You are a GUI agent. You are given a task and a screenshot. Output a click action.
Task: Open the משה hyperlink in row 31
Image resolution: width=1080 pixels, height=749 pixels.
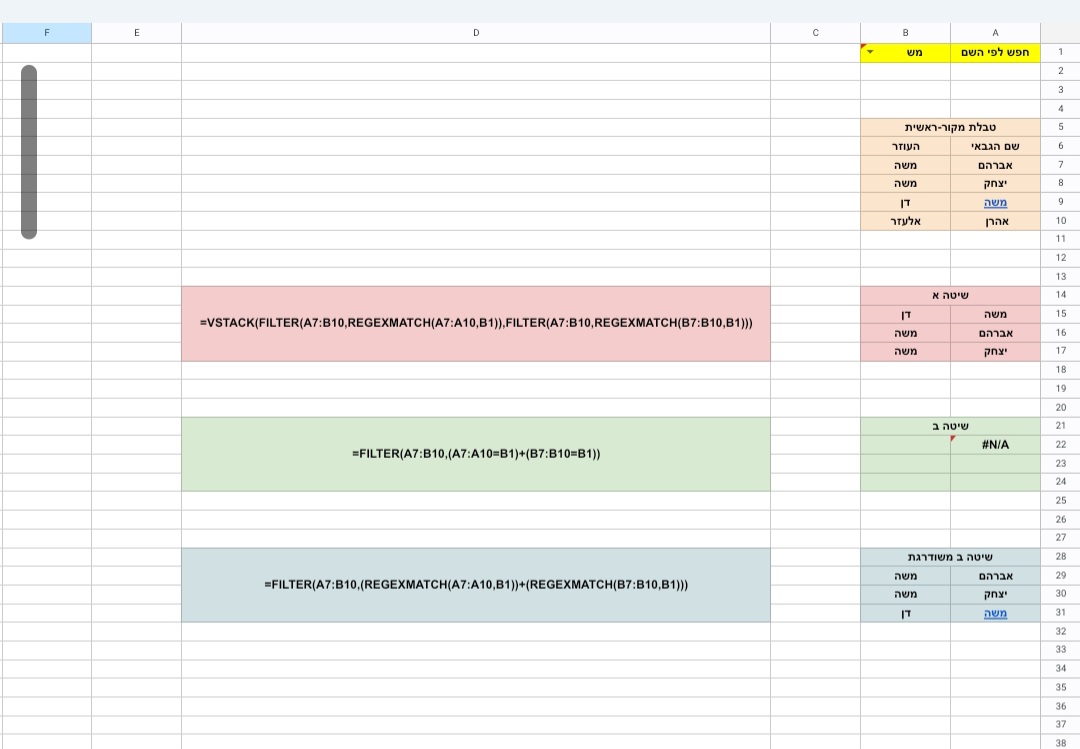tap(994, 613)
